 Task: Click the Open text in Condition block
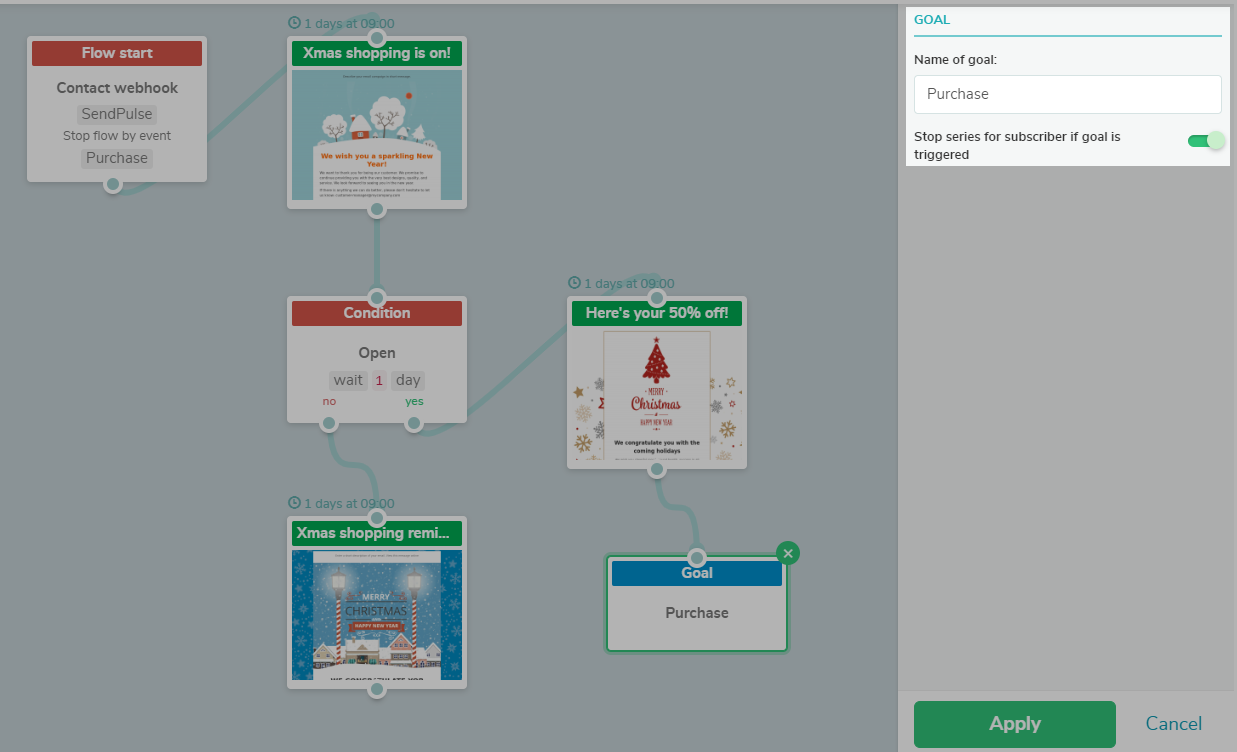coord(377,353)
